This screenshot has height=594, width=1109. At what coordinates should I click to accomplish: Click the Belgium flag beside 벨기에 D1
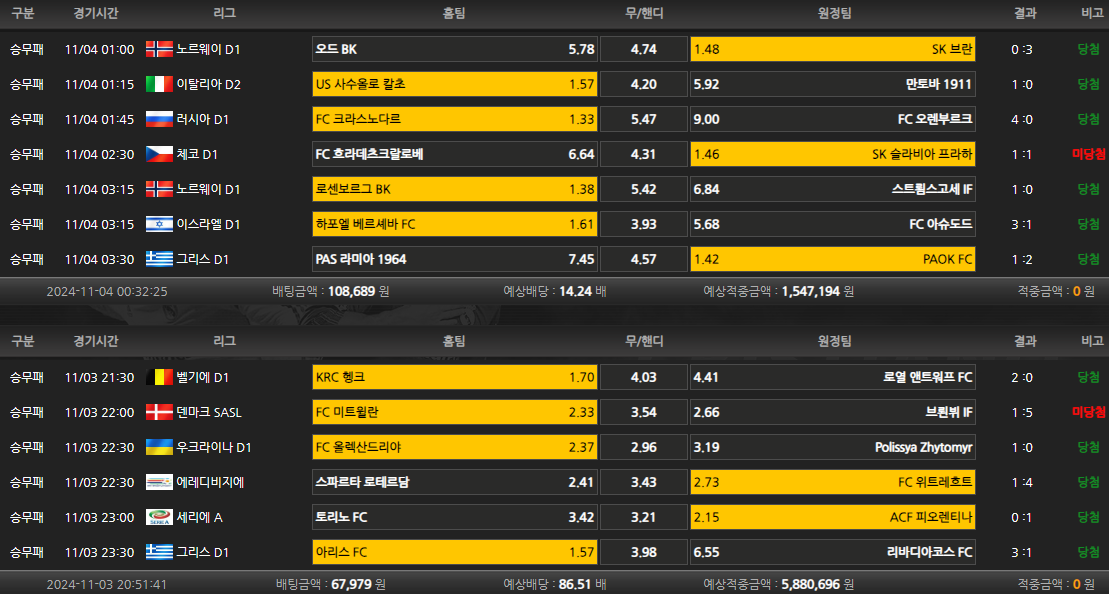(x=159, y=377)
